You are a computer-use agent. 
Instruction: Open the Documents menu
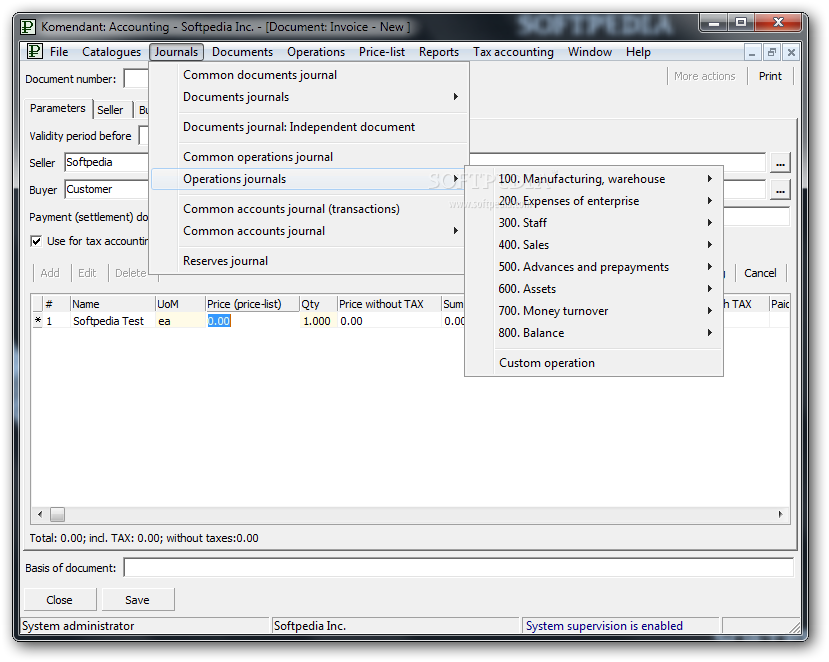[x=242, y=52]
